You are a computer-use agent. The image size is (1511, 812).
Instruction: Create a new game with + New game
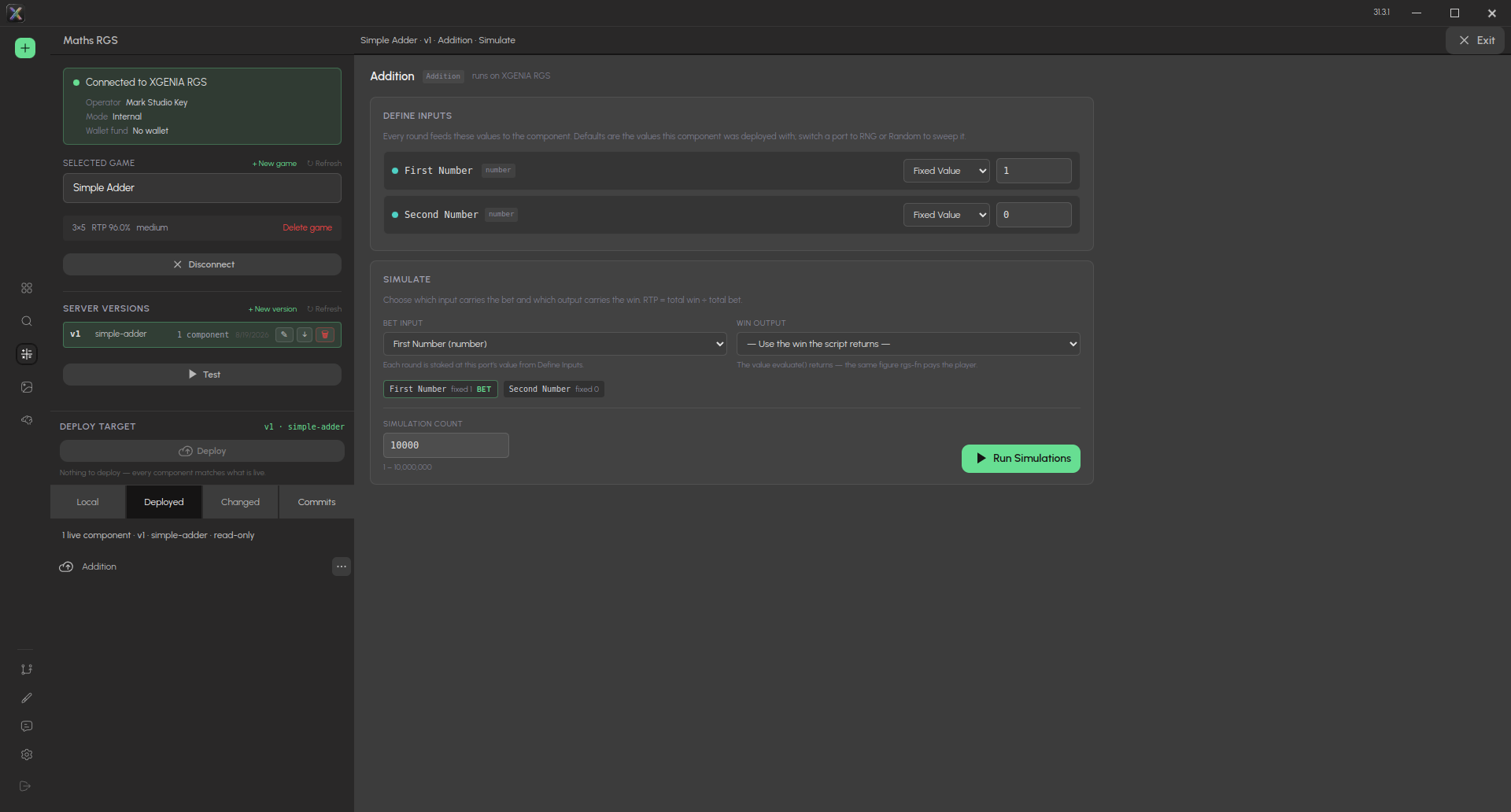[275, 164]
